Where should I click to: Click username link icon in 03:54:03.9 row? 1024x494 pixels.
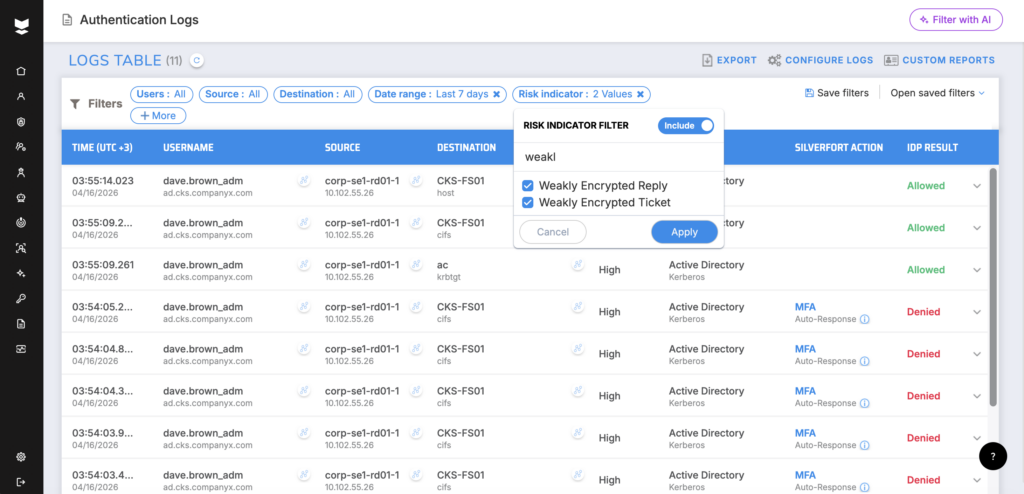point(304,433)
